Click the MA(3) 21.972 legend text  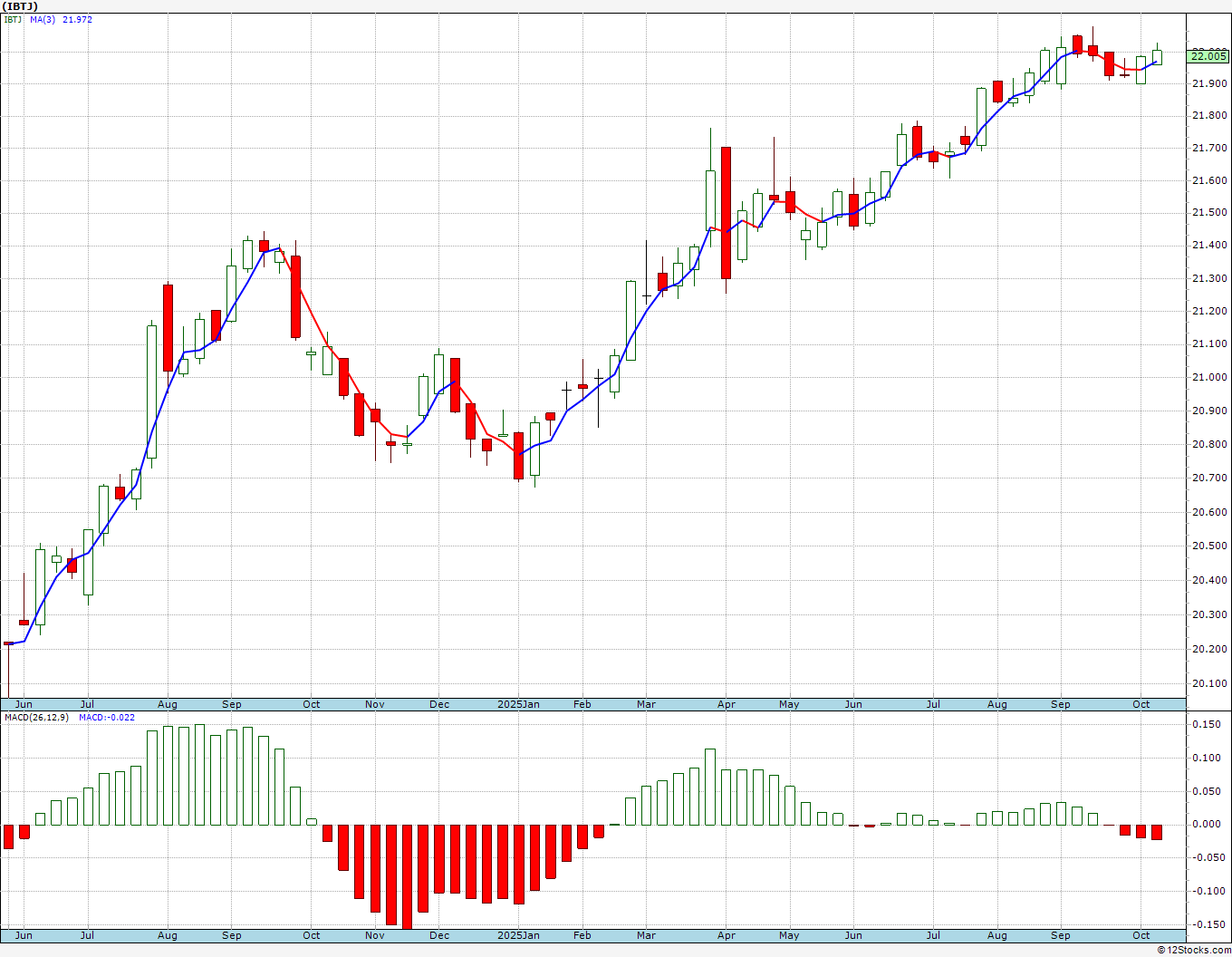pyautogui.click(x=62, y=19)
